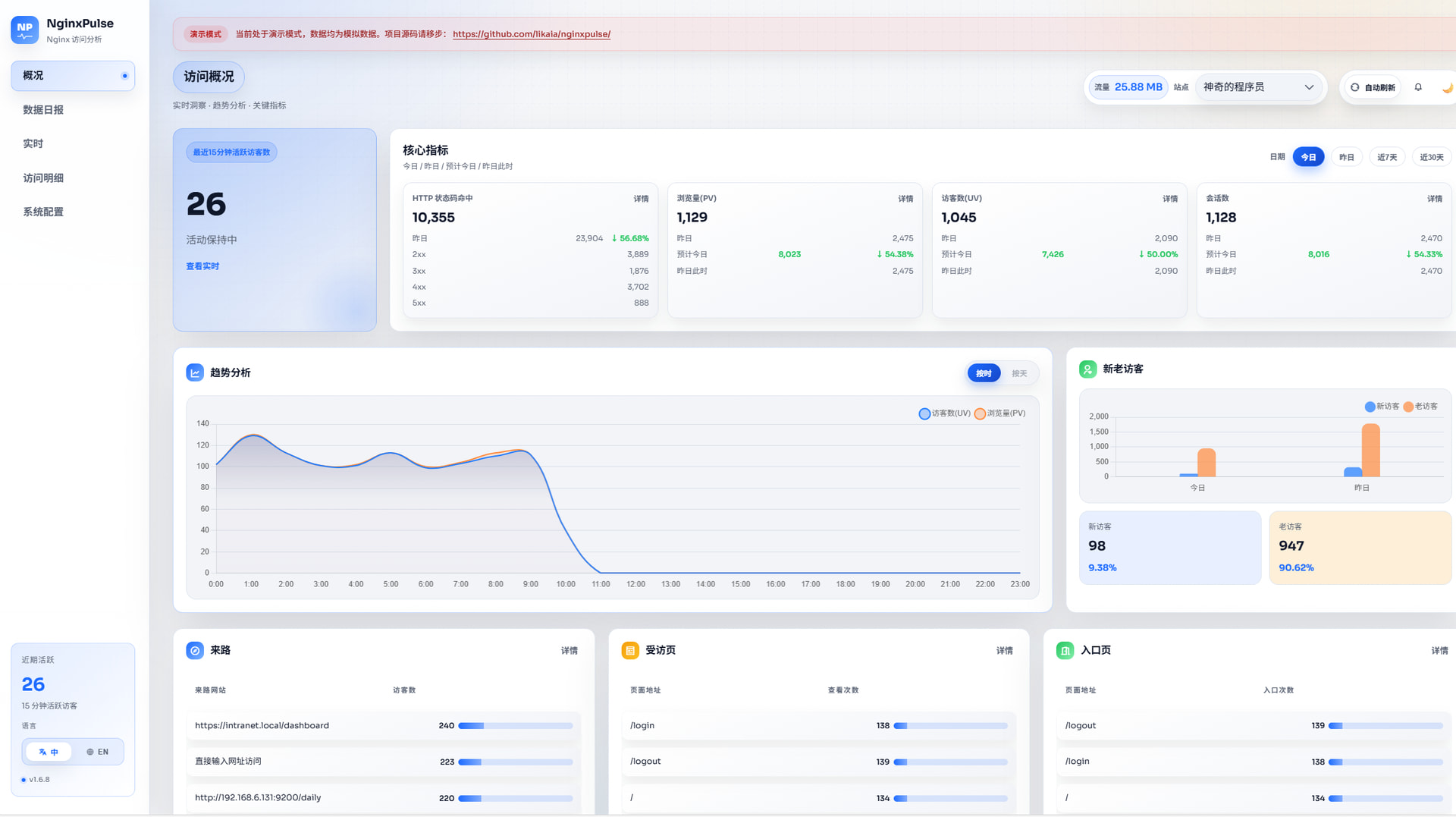The width and height of the screenshot is (1456, 817).
Task: Toggle 浏览量(PV) legend marker
Action: tap(980, 414)
